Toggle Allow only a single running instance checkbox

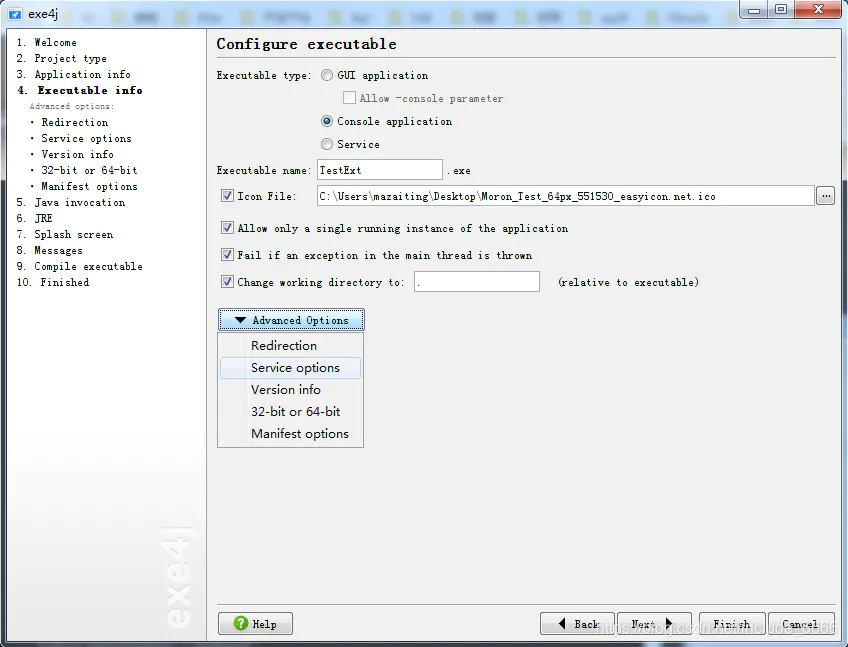[227, 228]
